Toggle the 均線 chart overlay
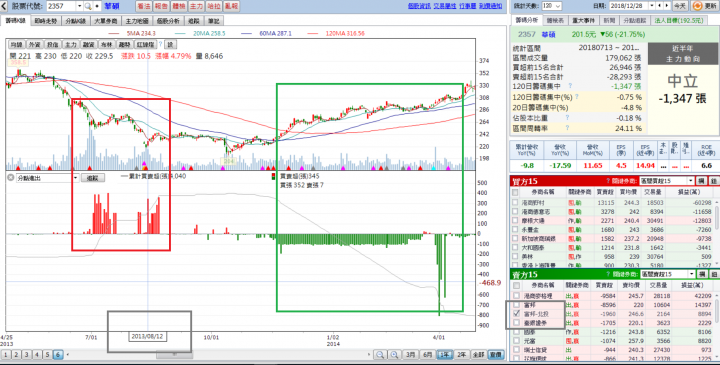 (x=17, y=45)
